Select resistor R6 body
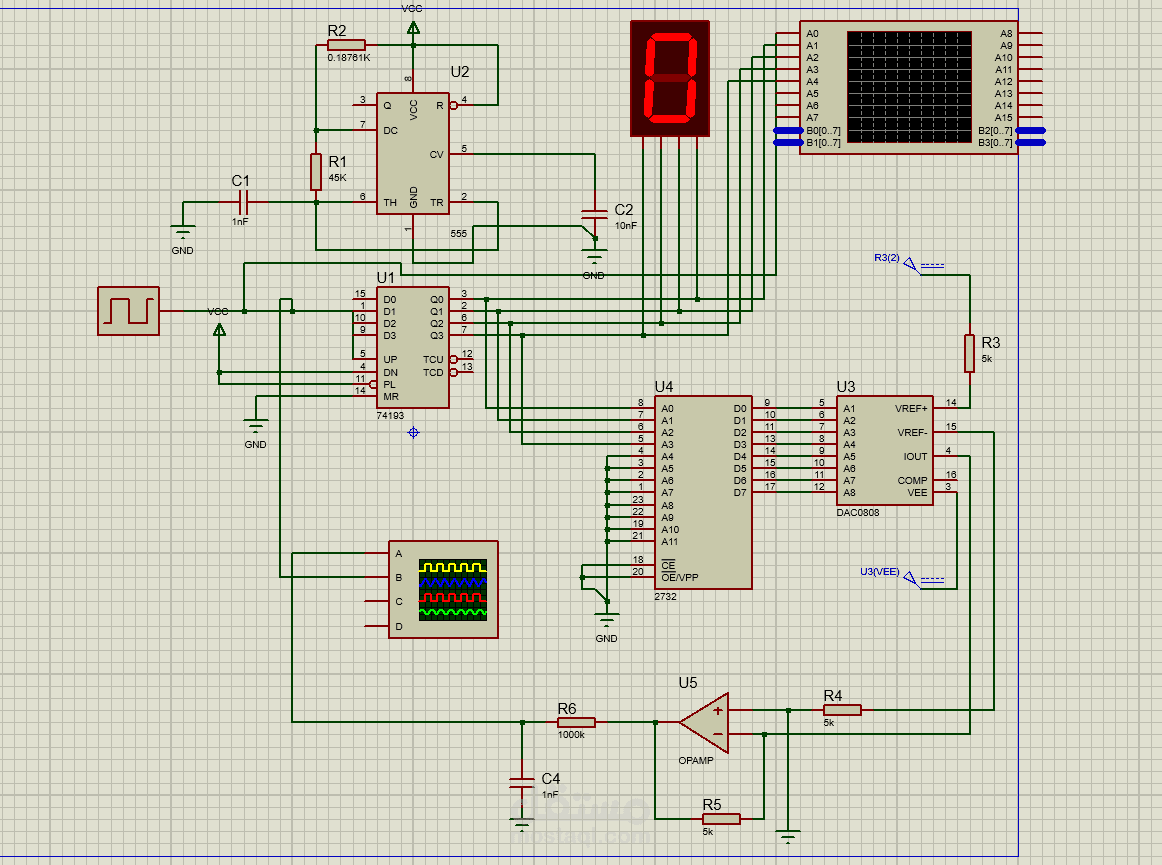Screen dimensions: 1162x865 [x=577, y=722]
